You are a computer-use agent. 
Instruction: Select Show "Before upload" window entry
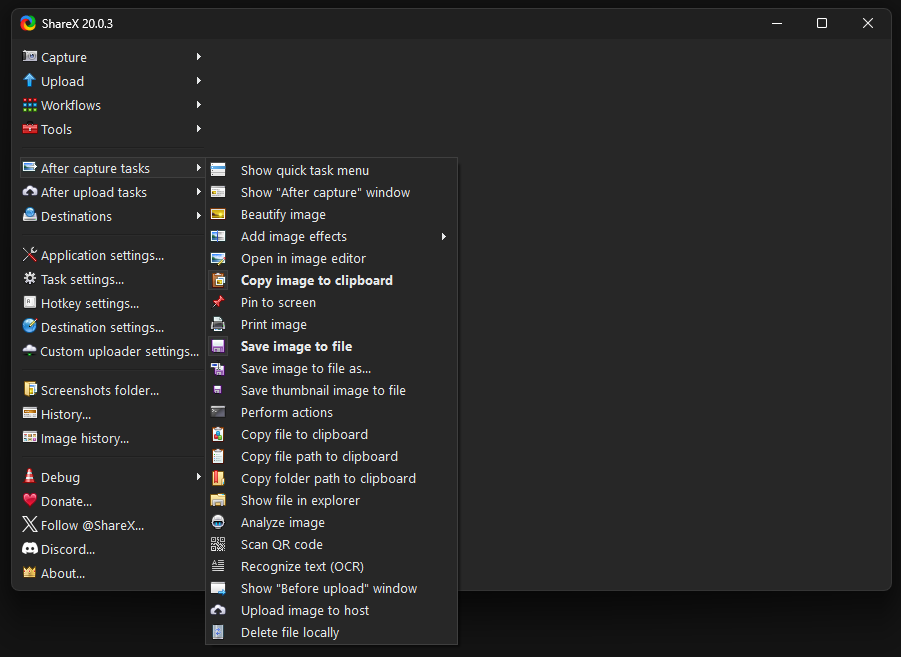[332, 589]
